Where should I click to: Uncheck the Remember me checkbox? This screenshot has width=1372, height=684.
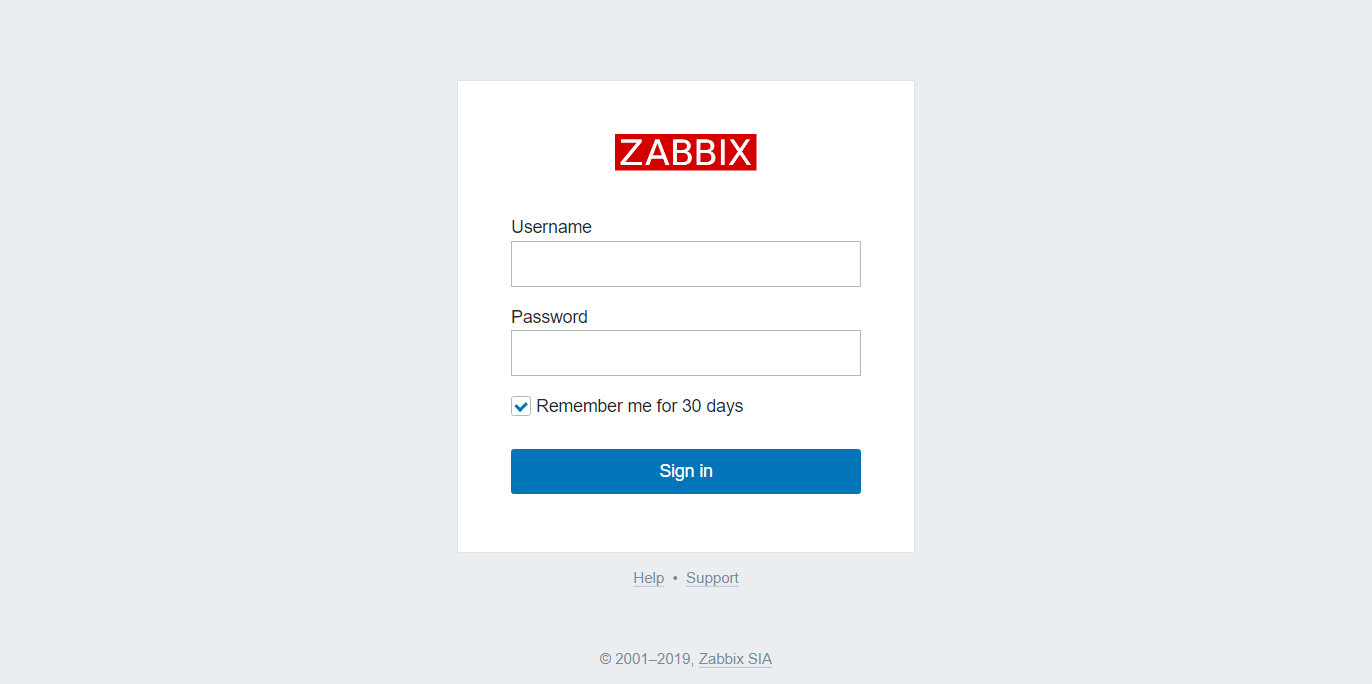coord(521,406)
